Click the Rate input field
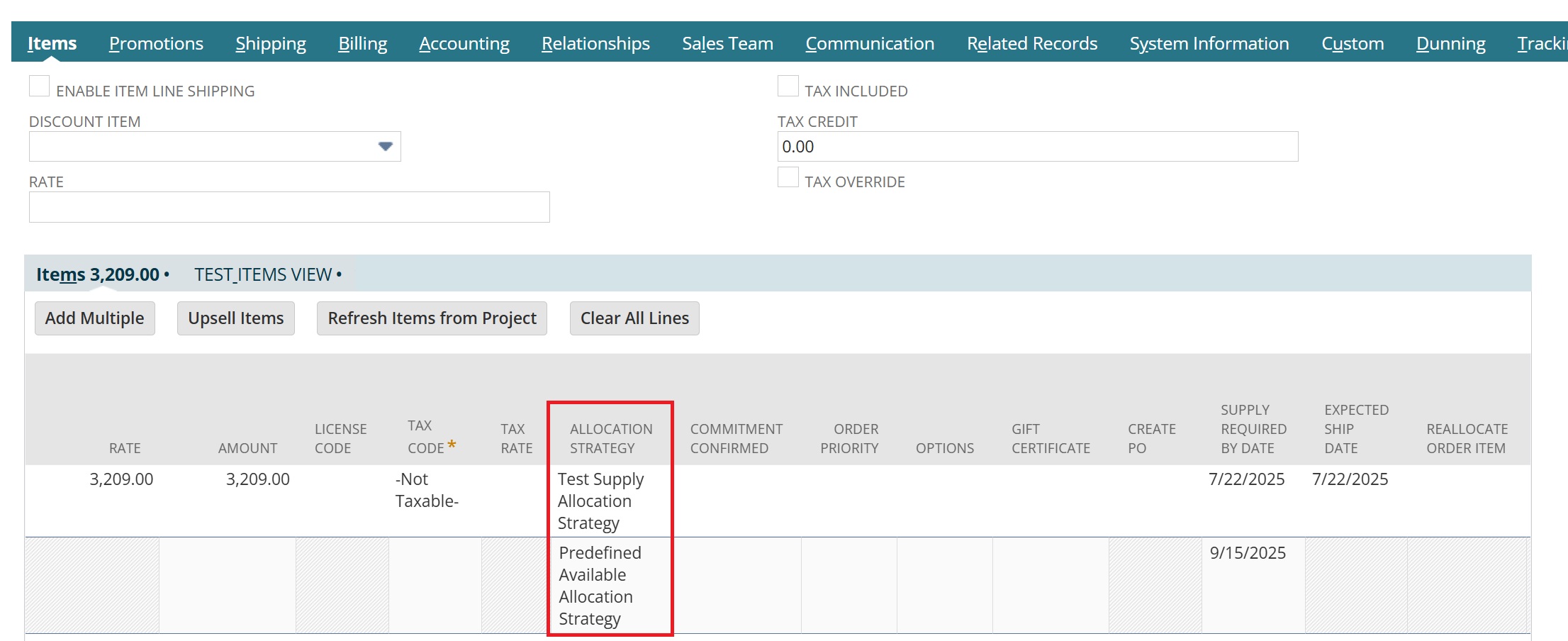Viewport: 1568px width, 641px height. (289, 207)
